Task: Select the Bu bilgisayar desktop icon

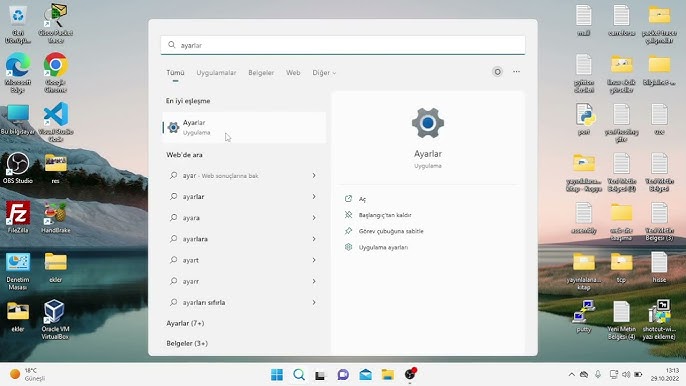Action: pos(18,119)
